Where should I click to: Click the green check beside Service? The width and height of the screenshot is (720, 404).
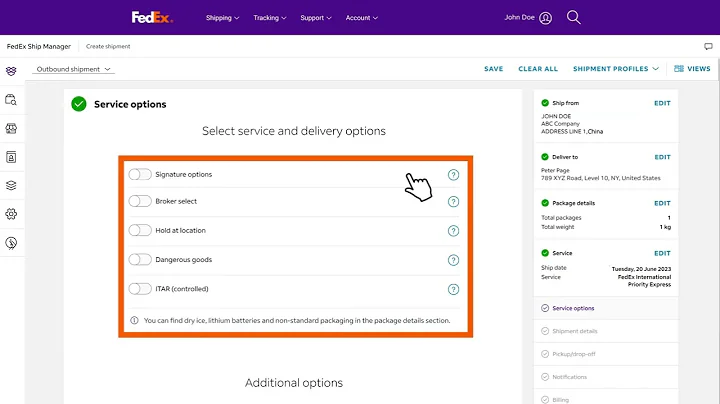coord(545,253)
